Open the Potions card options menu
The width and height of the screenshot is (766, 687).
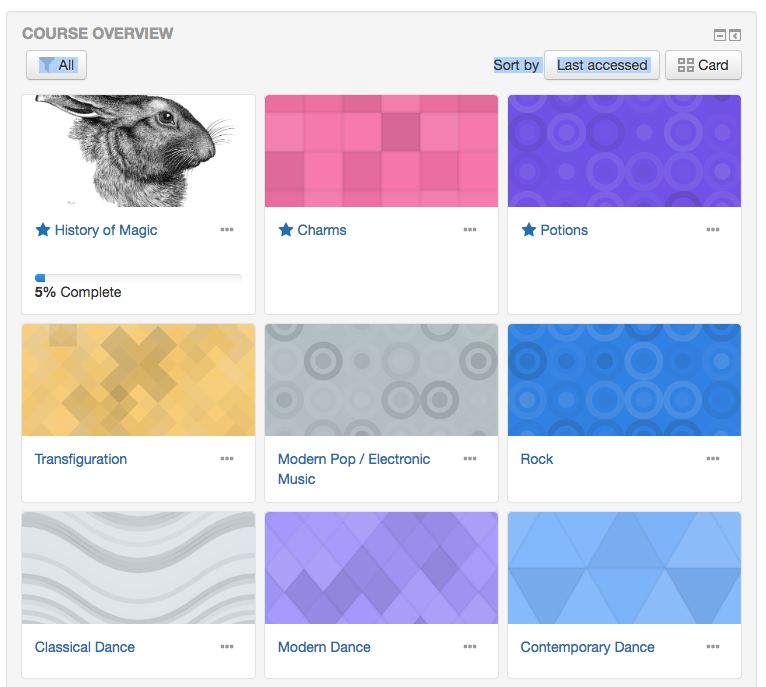[x=713, y=230]
